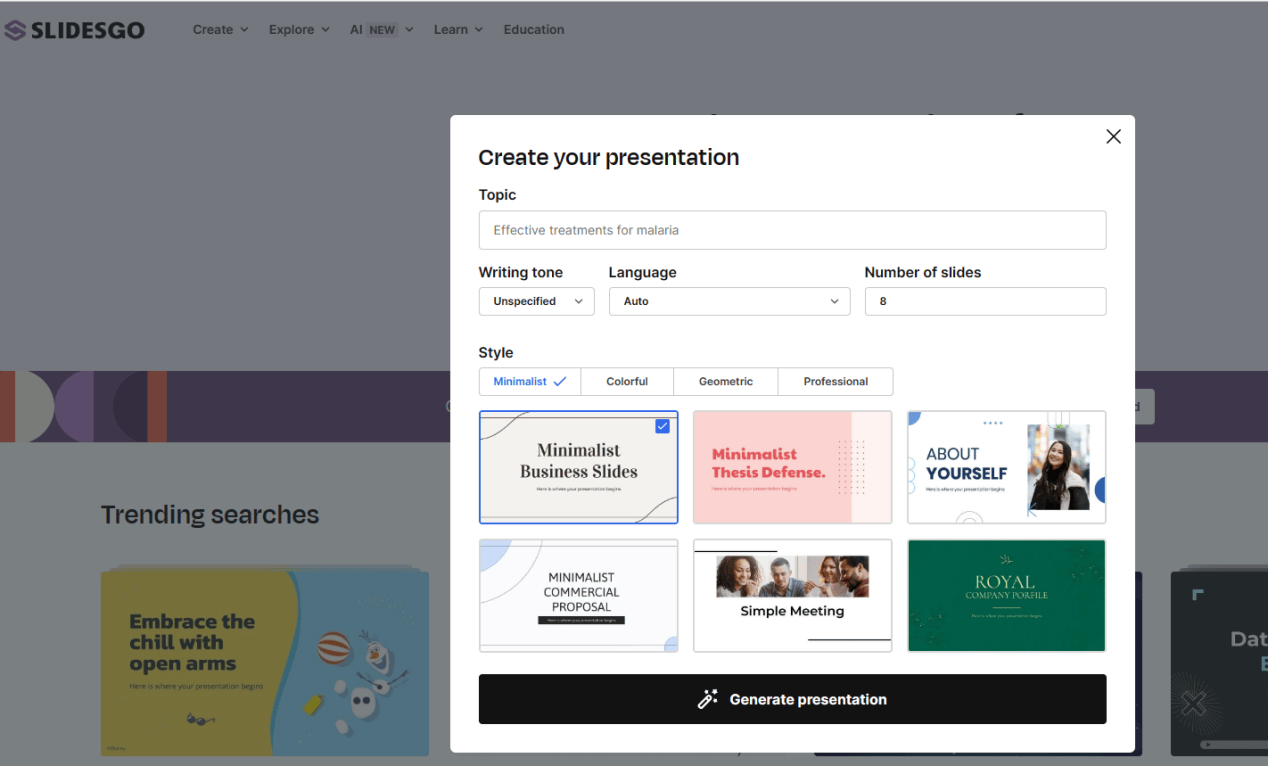
Task: Click the Generate presentation button
Action: click(x=792, y=699)
